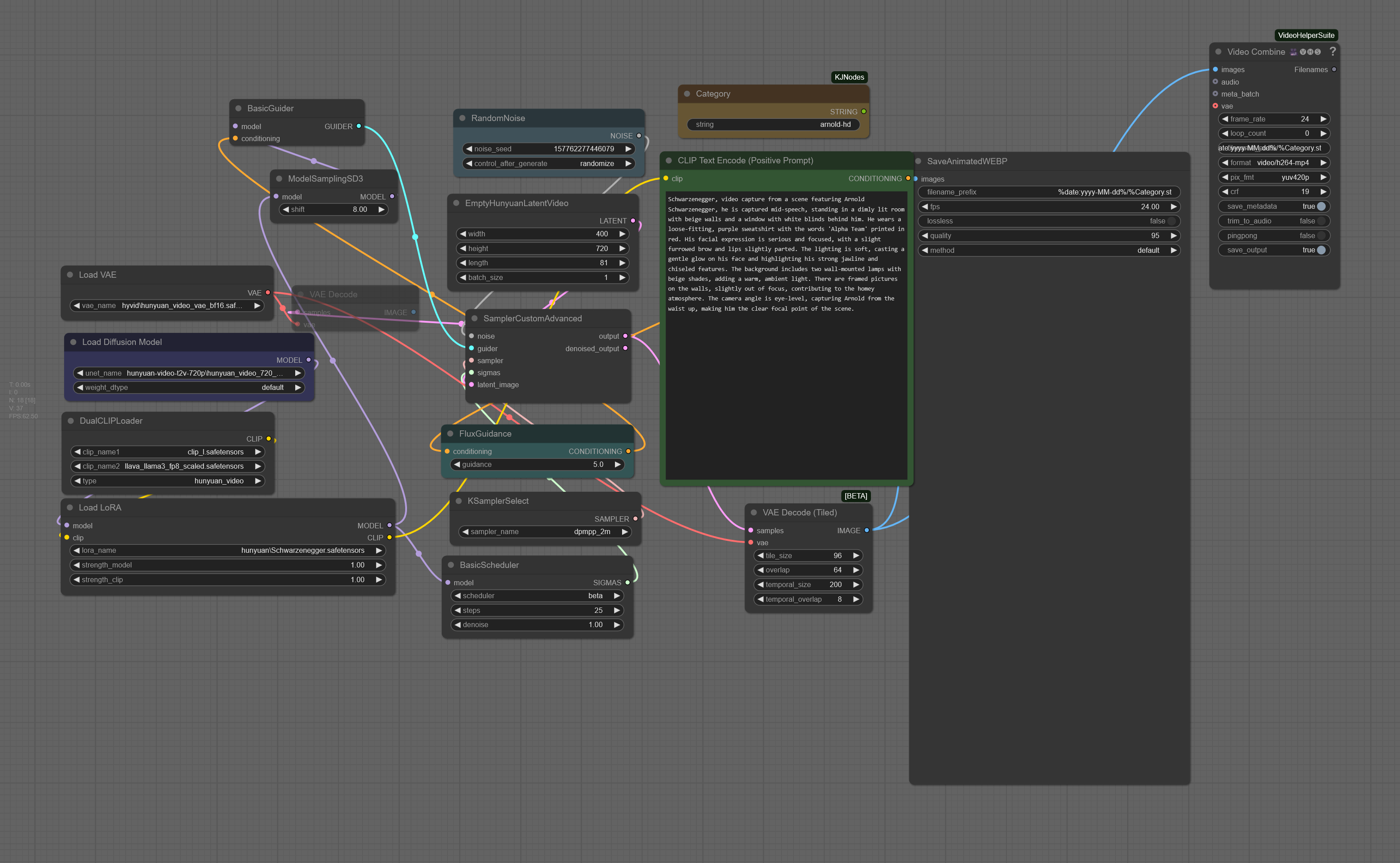
Task: Click the positive prompt text area
Action: click(786, 336)
